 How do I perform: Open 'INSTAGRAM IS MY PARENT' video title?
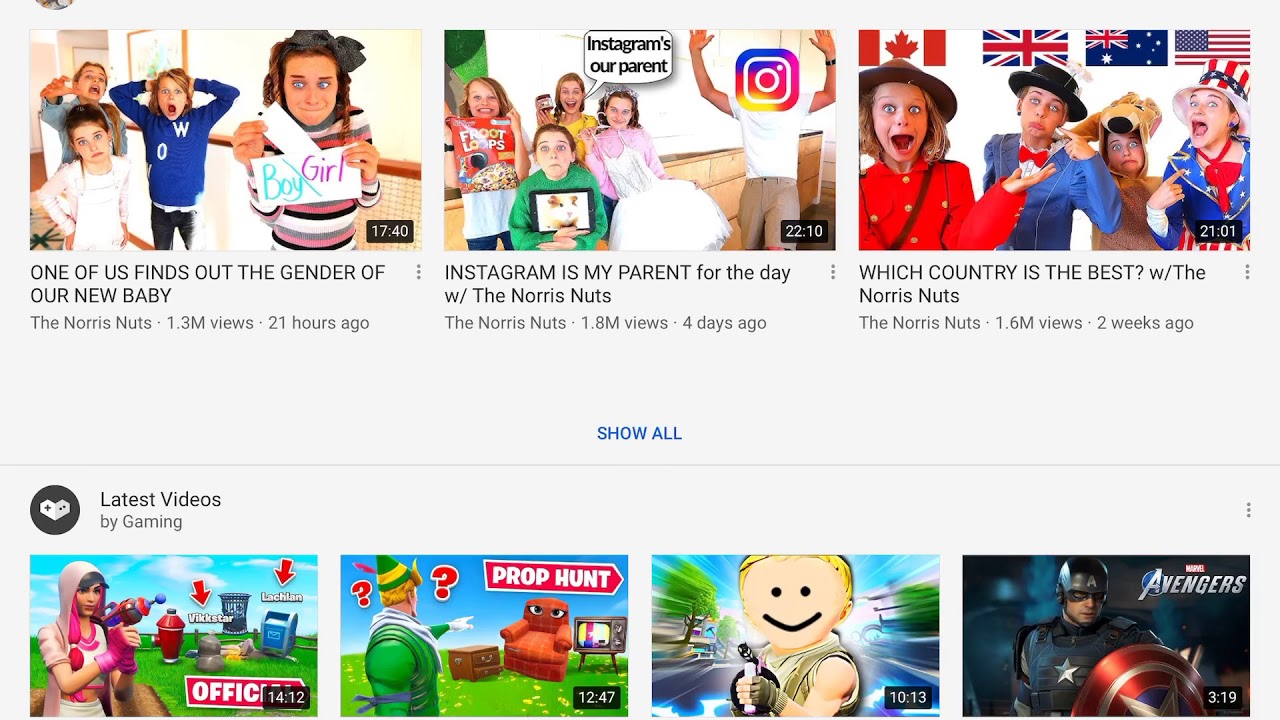[x=617, y=284]
